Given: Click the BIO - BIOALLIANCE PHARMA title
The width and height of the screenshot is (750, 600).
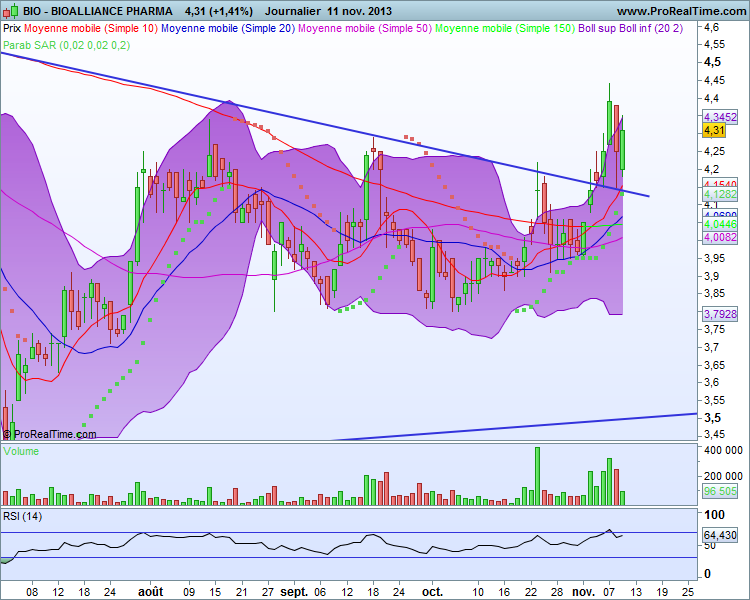Looking at the screenshot, I should point(98,11).
